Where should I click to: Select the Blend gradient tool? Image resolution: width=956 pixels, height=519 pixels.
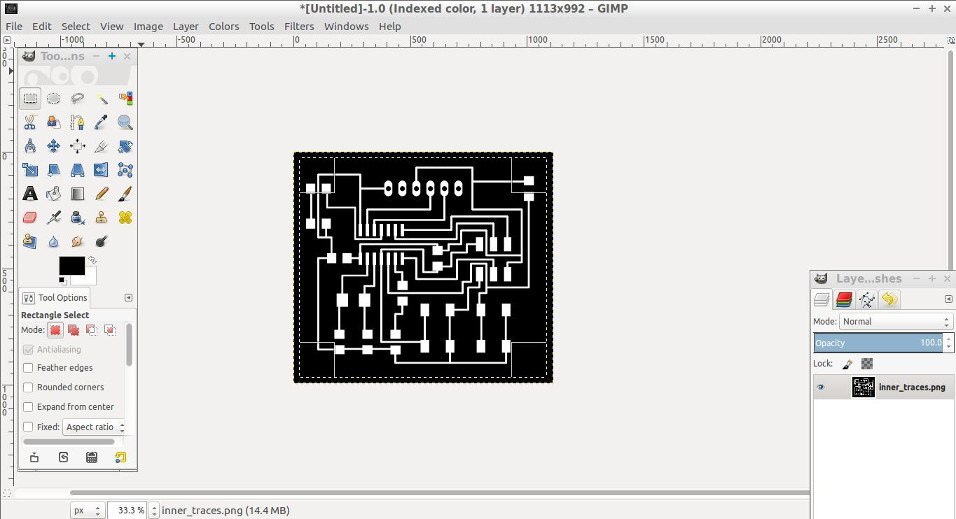coord(77,193)
